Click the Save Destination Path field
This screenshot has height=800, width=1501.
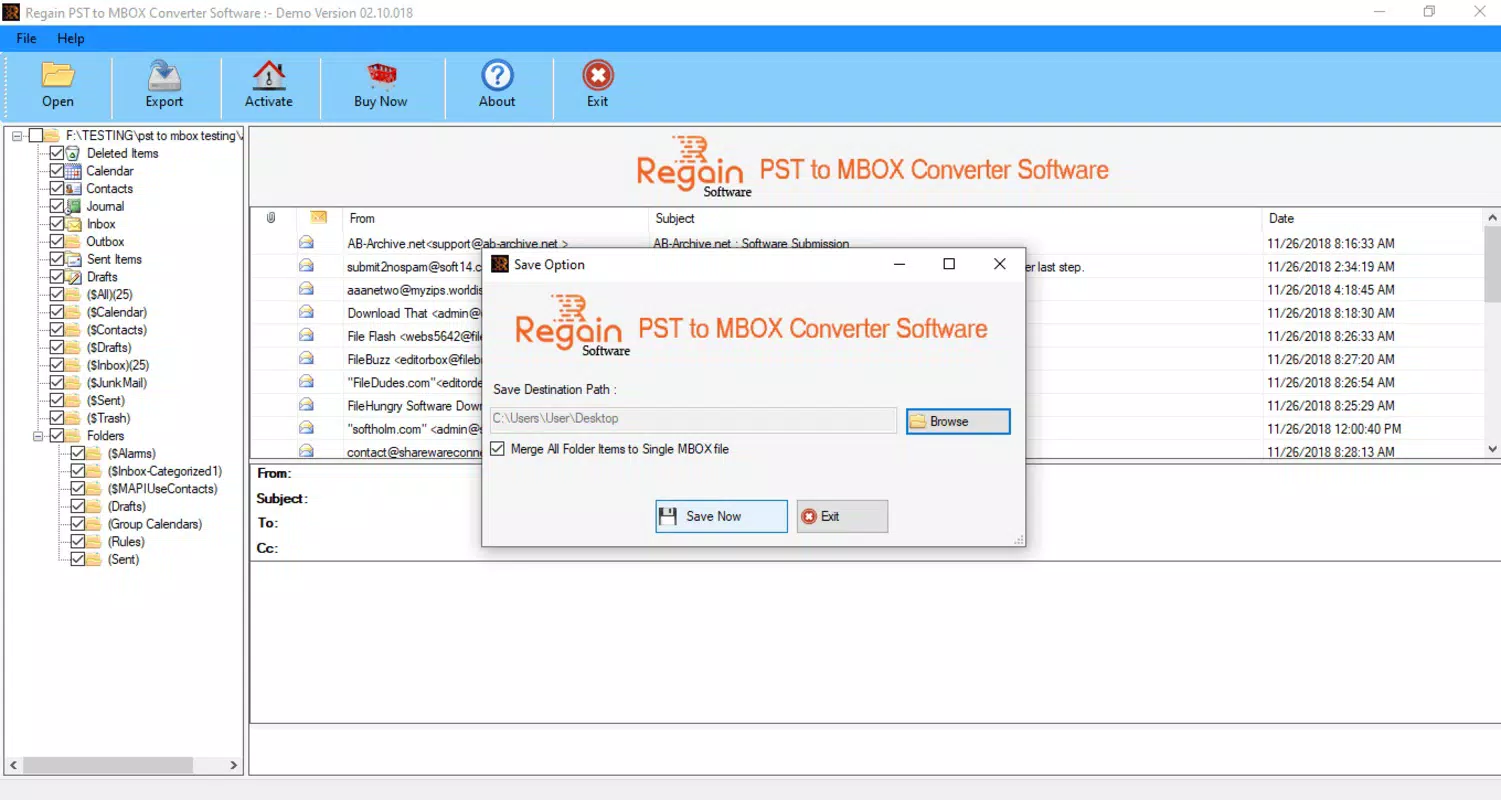[x=693, y=419]
